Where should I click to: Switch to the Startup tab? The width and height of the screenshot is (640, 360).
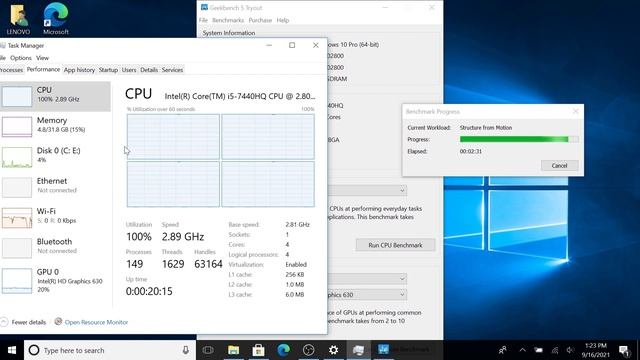click(x=108, y=70)
